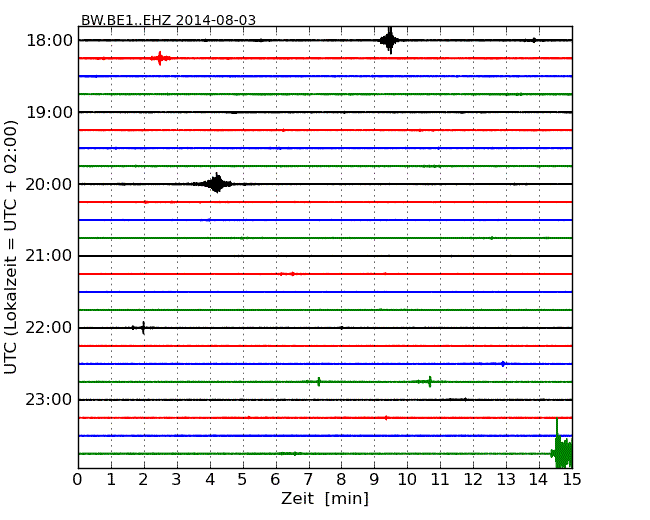Viewport: 650px width, 520px height.
Task: Click x-axis tick label 11
Action: click(x=440, y=480)
